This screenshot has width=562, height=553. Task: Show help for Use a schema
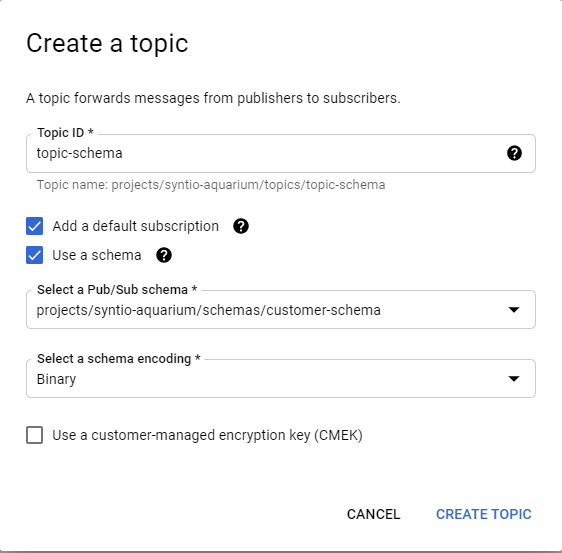pos(164,255)
